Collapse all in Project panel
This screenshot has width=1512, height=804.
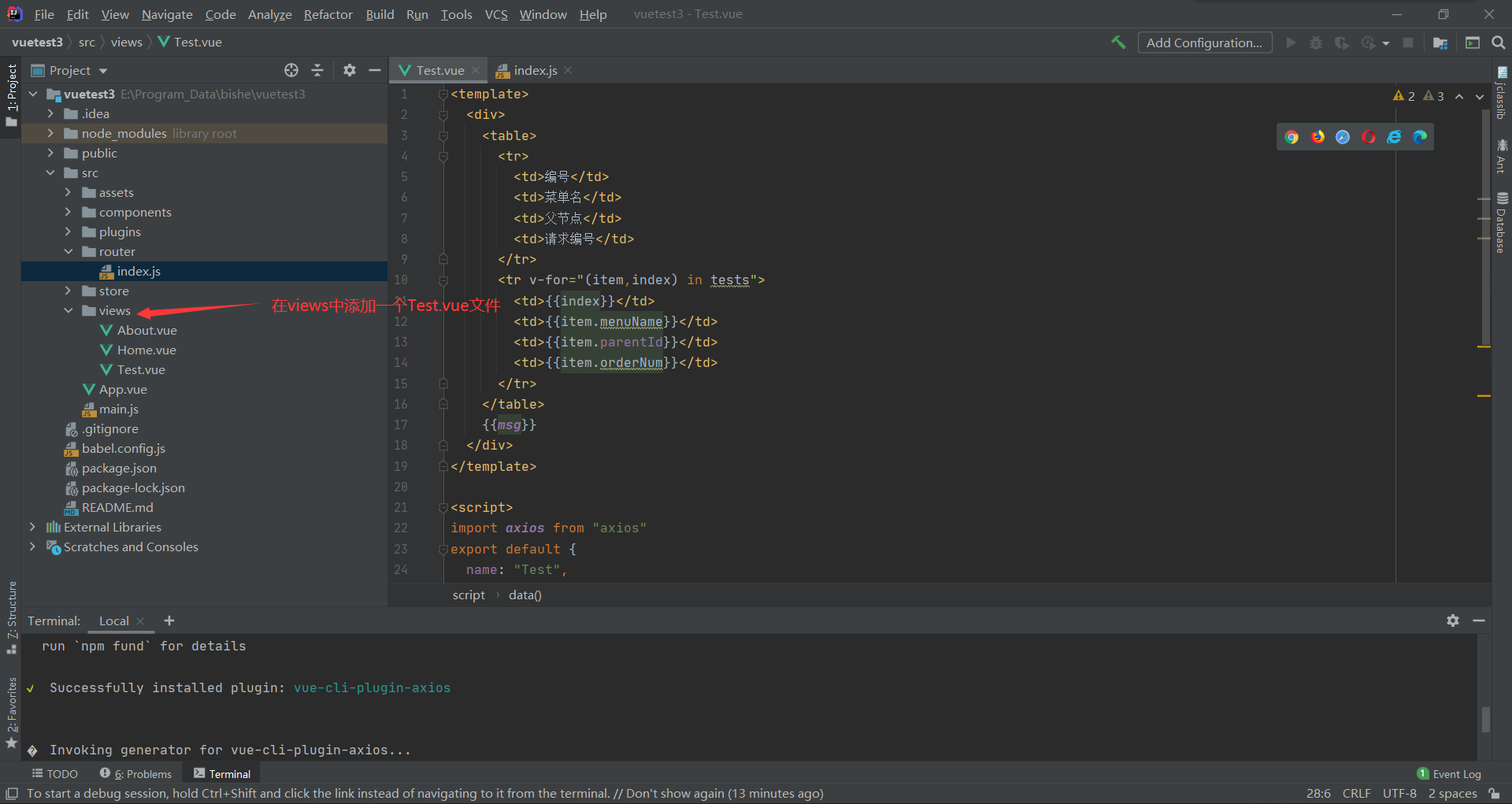pyautogui.click(x=317, y=70)
